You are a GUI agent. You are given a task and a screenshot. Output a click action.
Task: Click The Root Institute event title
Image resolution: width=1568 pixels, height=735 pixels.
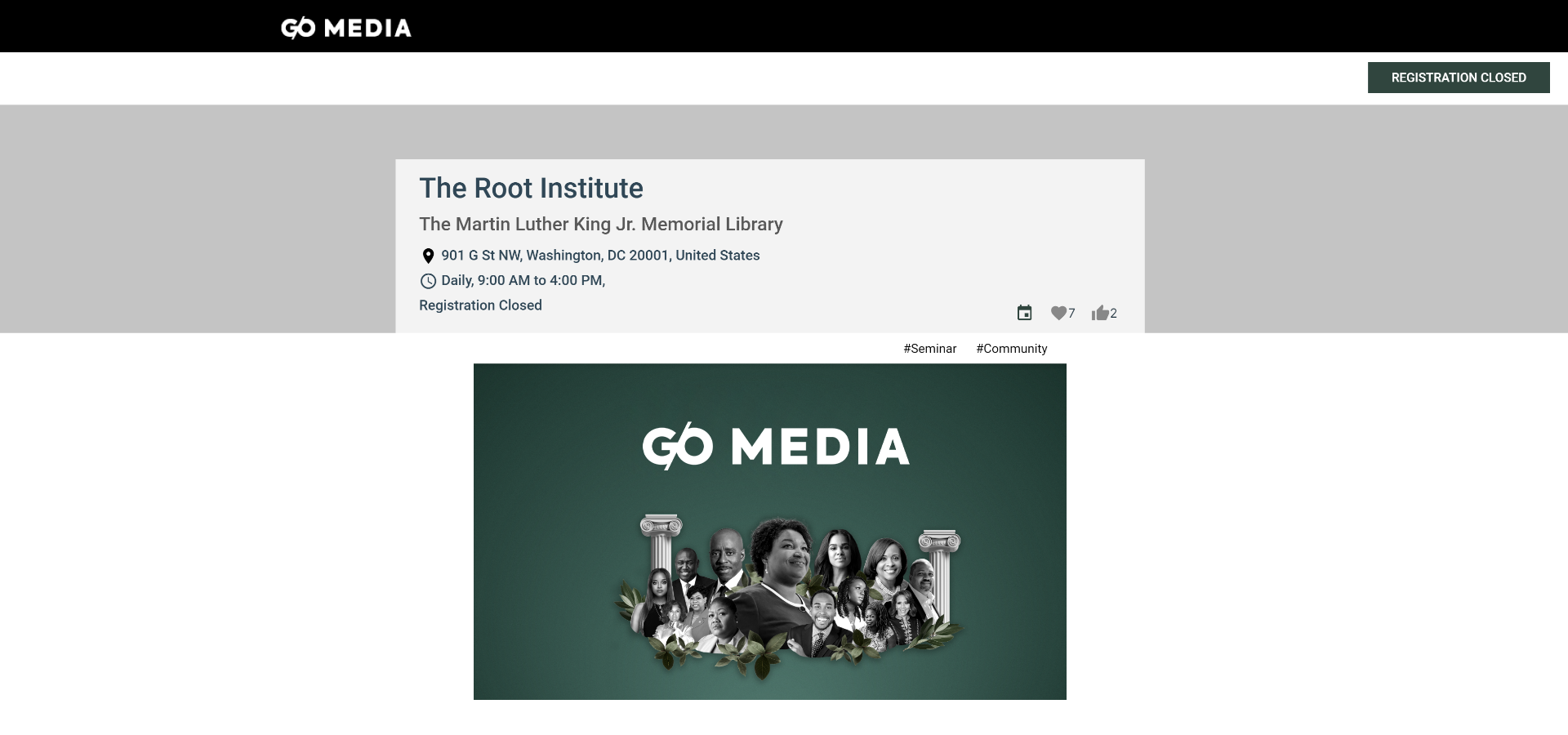click(531, 189)
